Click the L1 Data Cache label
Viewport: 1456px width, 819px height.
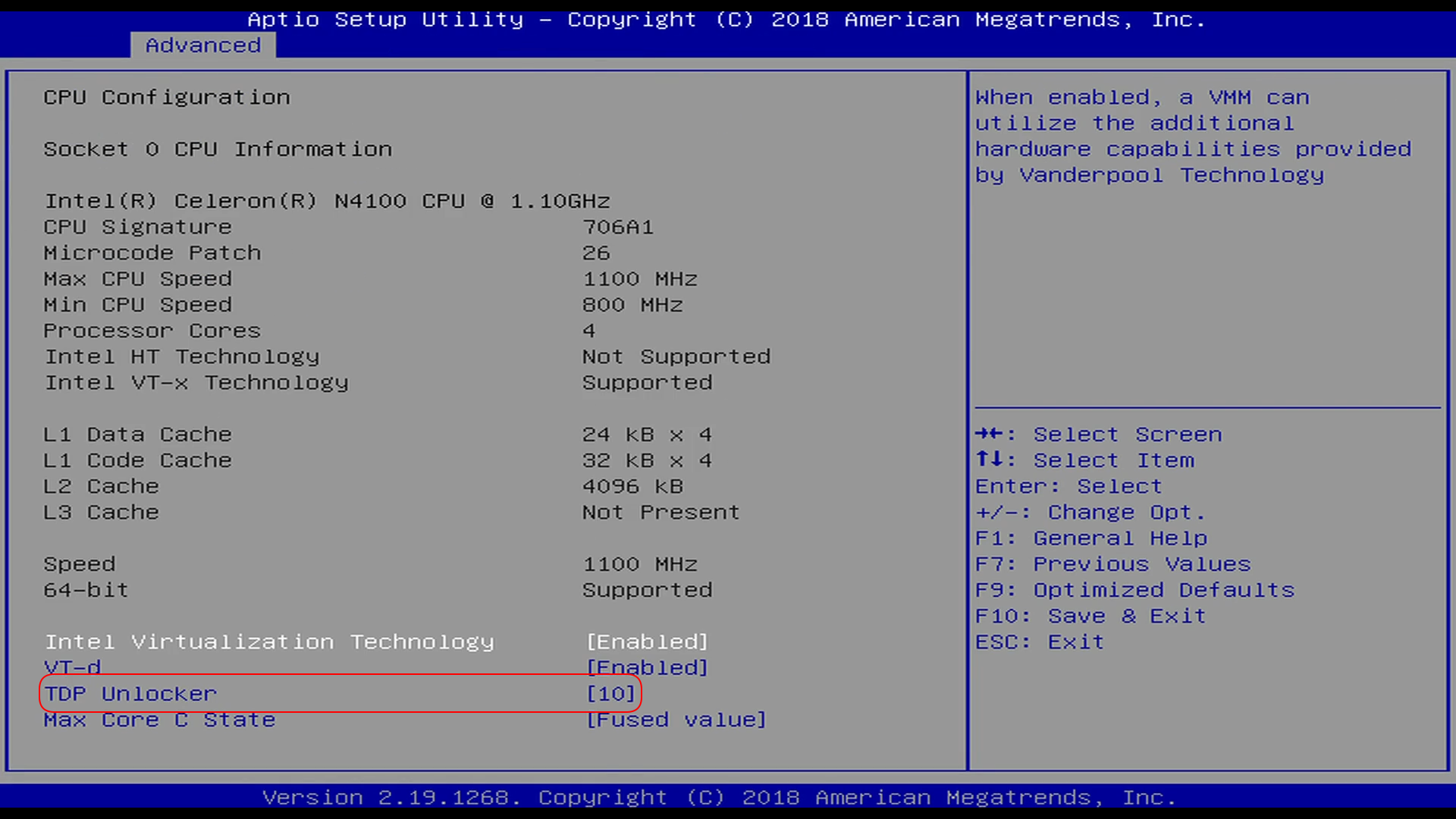(x=137, y=435)
